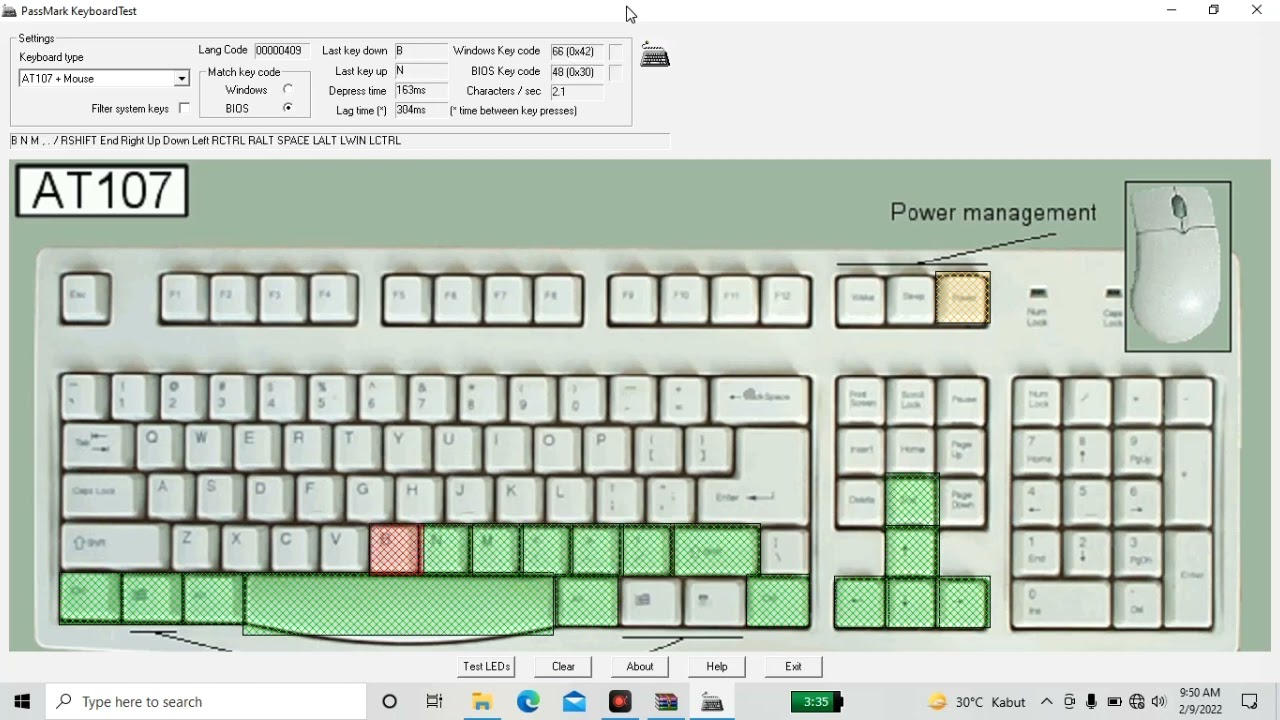Enable the Filter system keys checkbox
1280x720 pixels.
pos(184,108)
